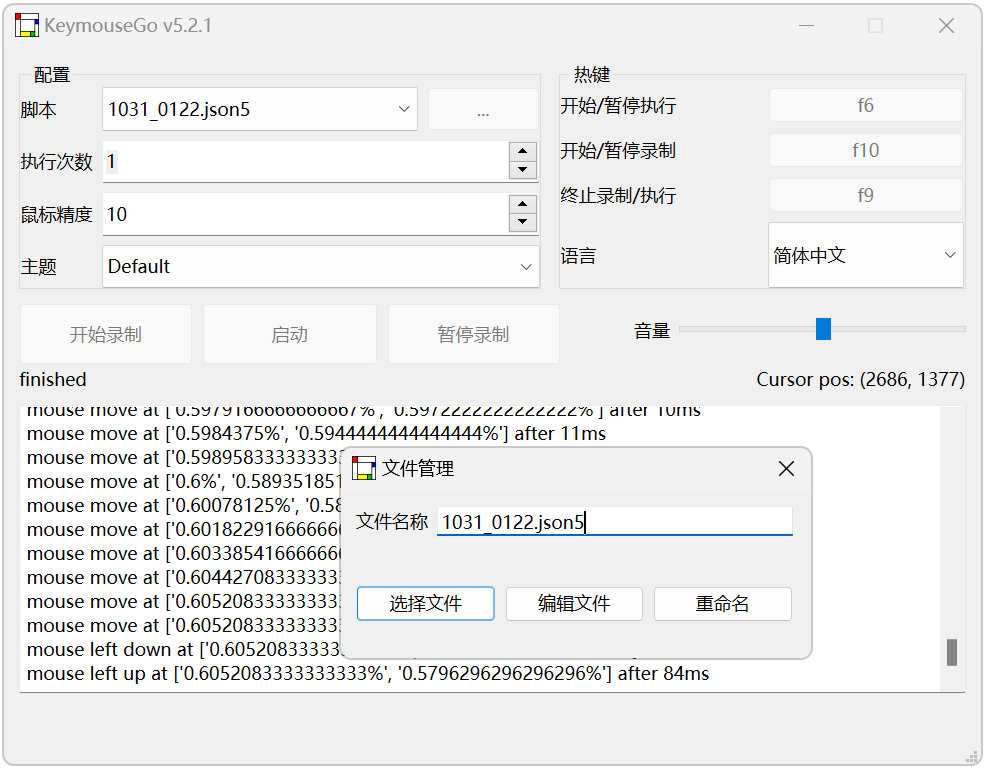
Task: Decrease 鼠标精度 with the down arrow
Action: 523,222
